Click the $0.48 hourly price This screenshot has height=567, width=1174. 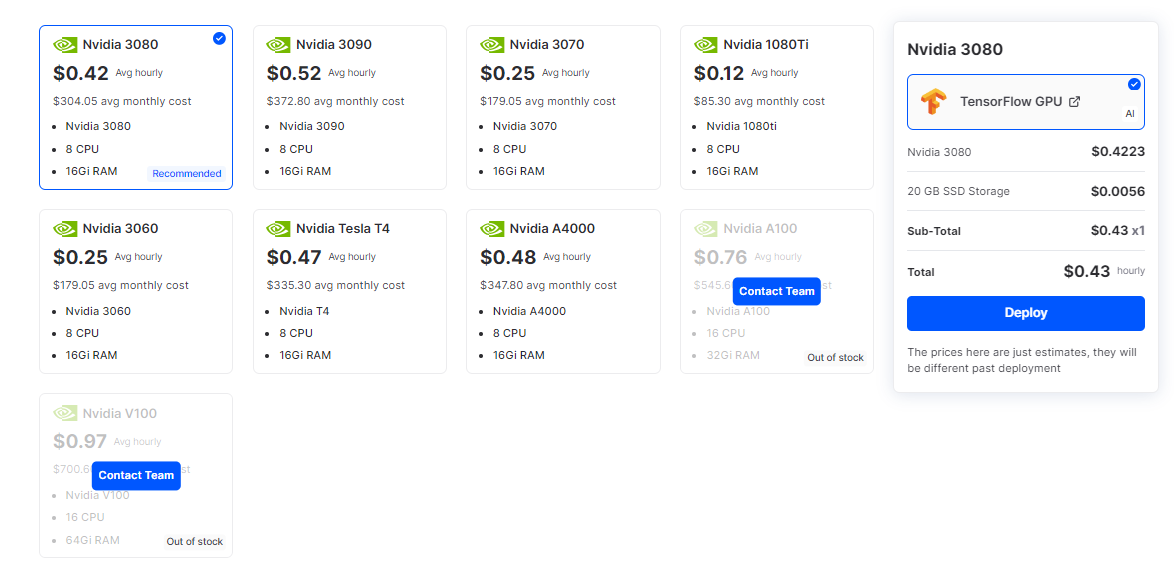tap(508, 258)
